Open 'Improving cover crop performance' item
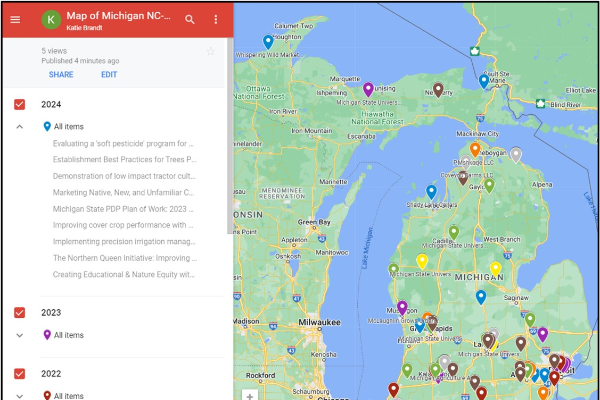 [x=123, y=225]
